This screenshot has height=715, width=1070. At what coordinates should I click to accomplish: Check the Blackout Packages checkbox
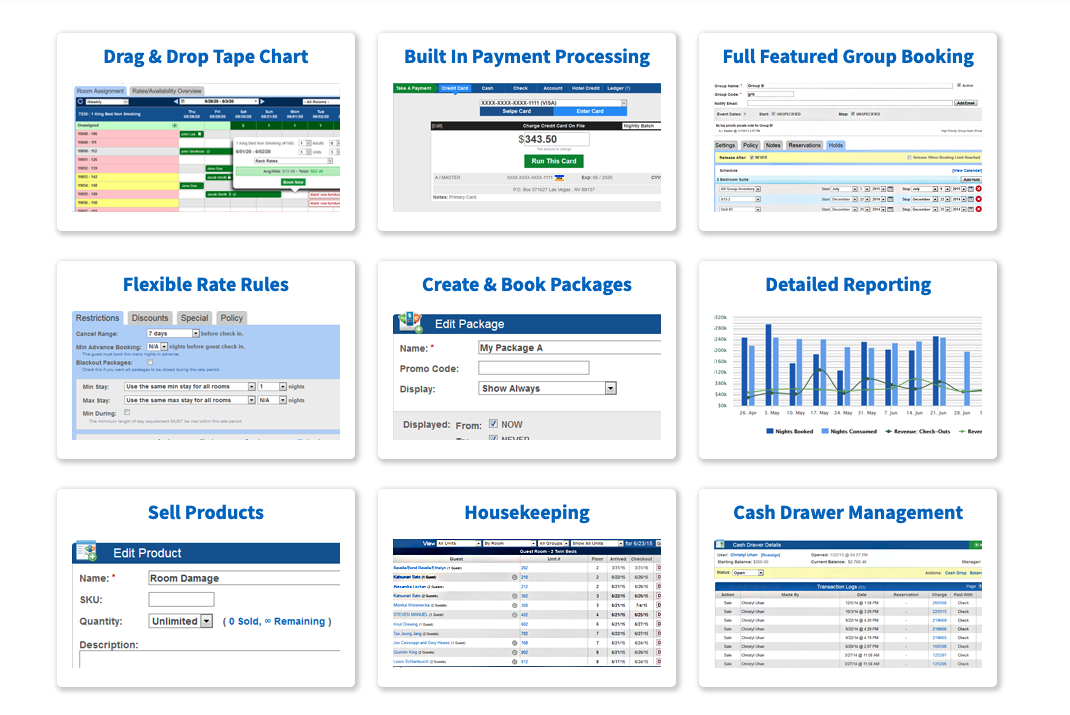tap(150, 362)
